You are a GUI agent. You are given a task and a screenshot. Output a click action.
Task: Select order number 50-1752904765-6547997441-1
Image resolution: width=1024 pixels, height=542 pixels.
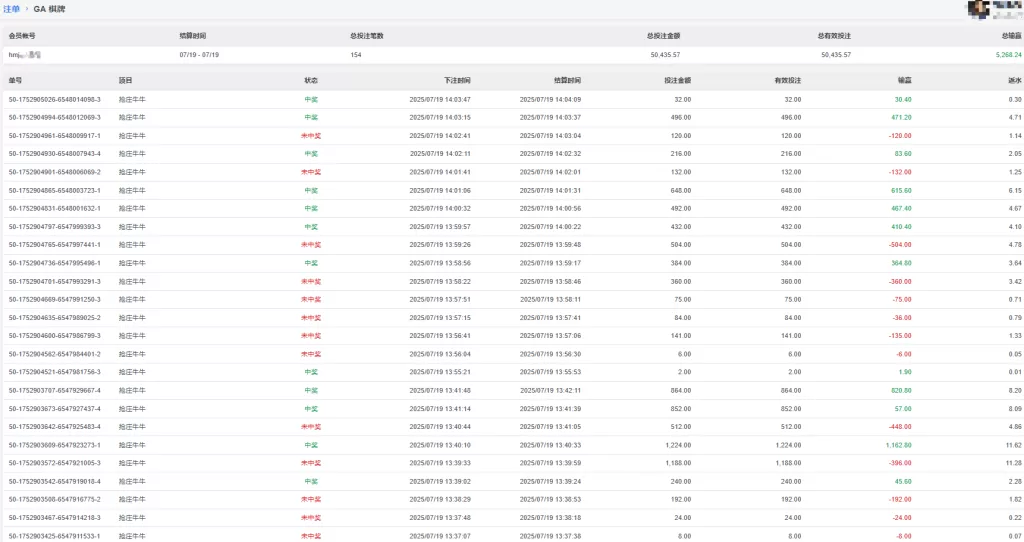pos(55,245)
